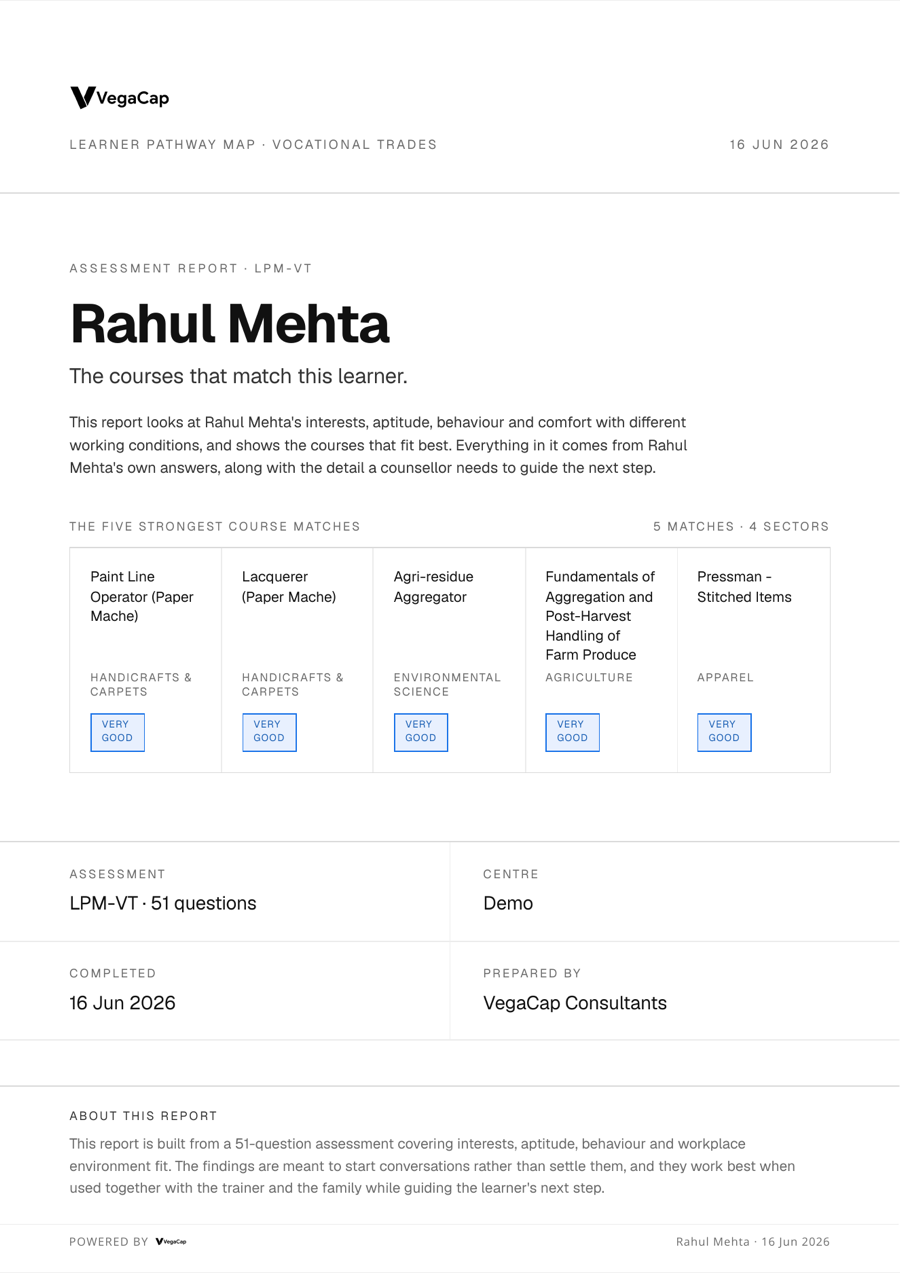The image size is (900, 1273).
Task: Click the Demo centre value
Action: pos(508,903)
